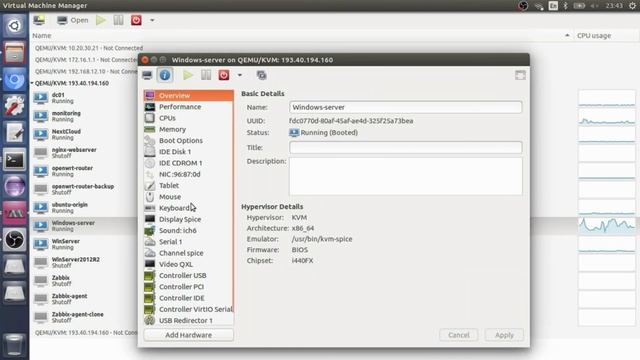Select IDE CDROM 1 device
The image size is (640, 360).
tap(189, 163)
